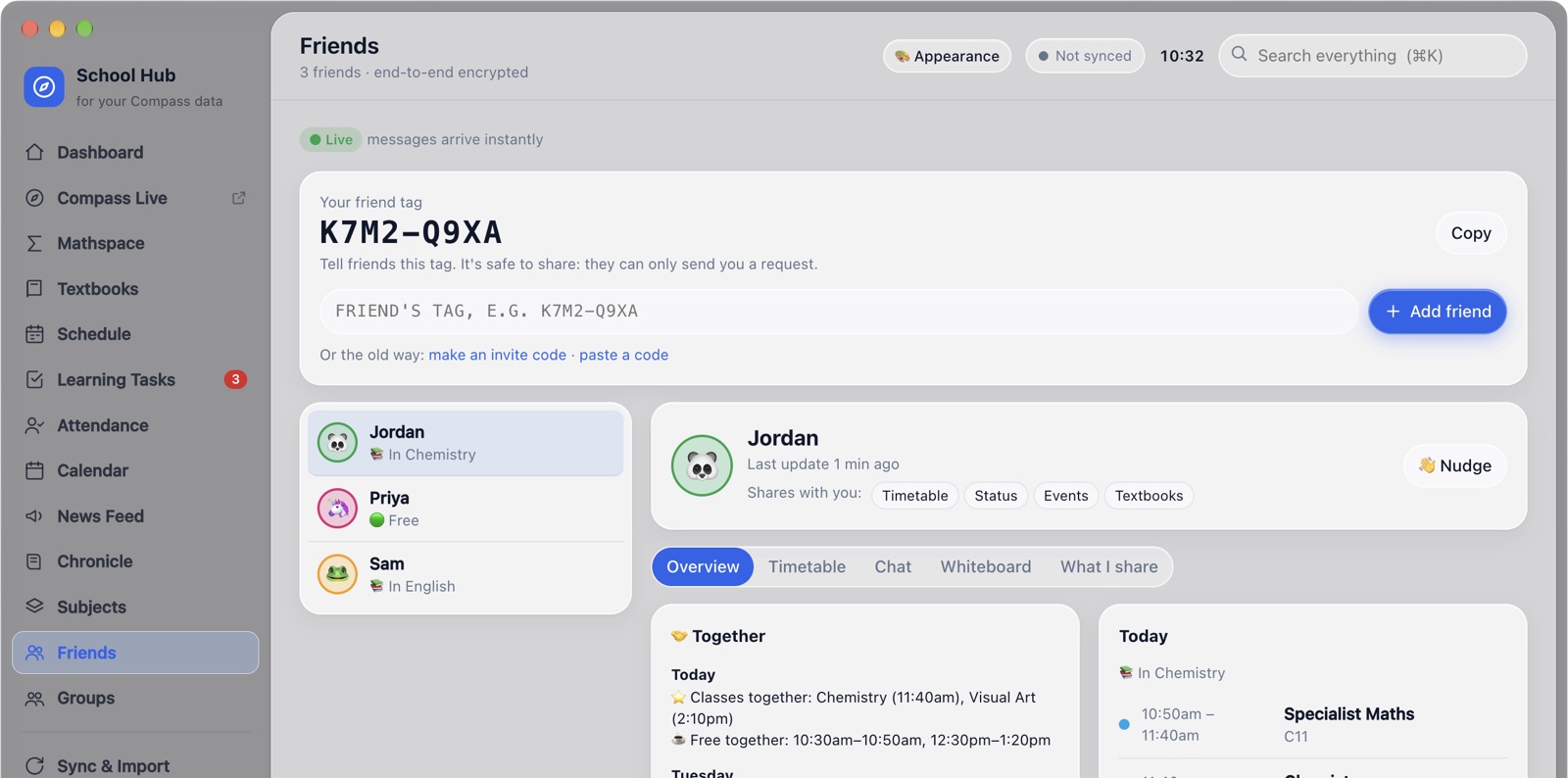
Task: Switch to the Chat tab
Action: pos(893,566)
